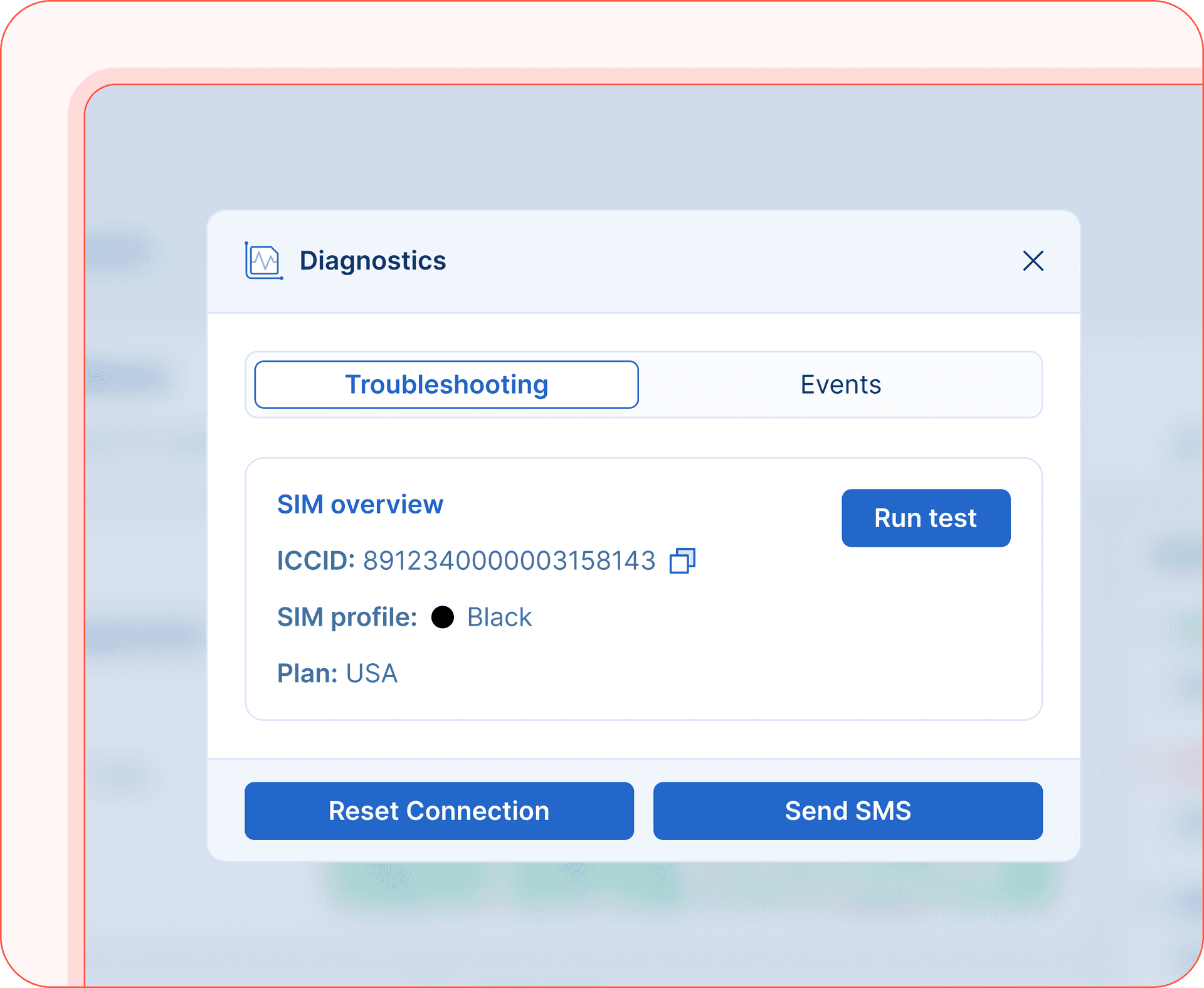Send an SMS to the SIM
The image size is (1204, 988).
pyautogui.click(x=848, y=811)
